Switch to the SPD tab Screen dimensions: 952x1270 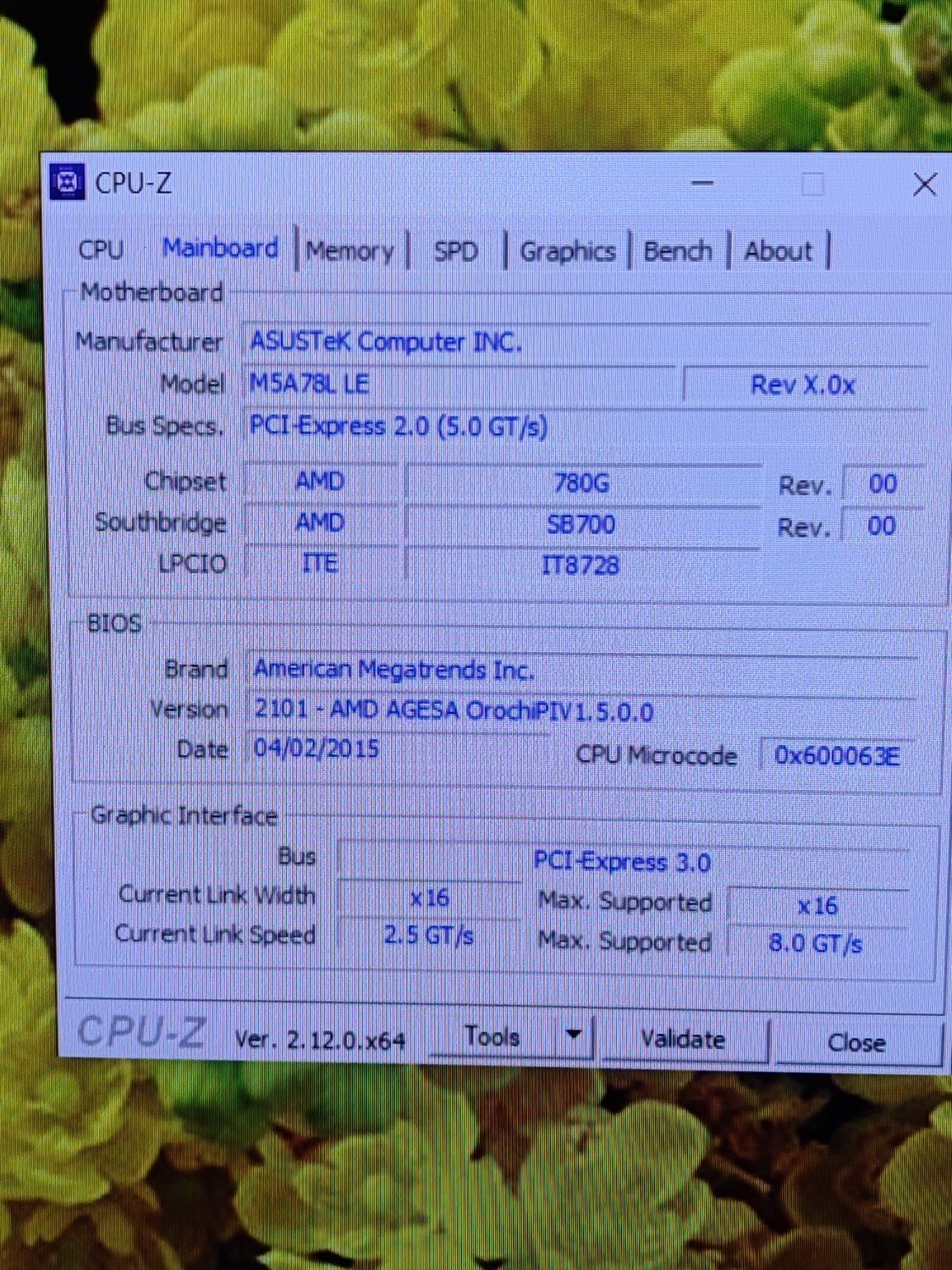[455, 251]
